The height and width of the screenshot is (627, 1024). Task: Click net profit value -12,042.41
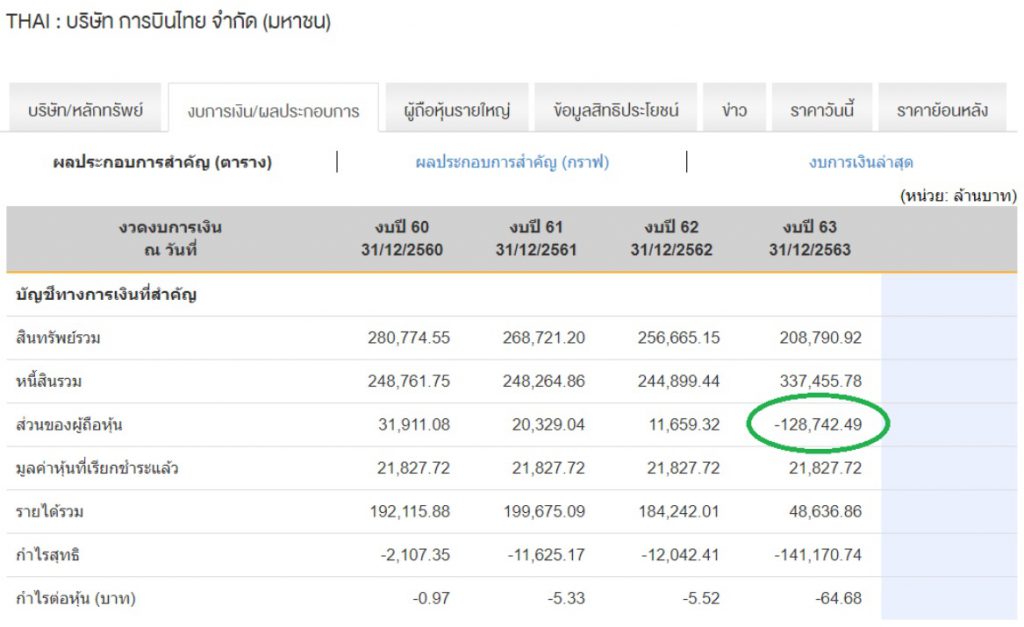[x=680, y=555]
